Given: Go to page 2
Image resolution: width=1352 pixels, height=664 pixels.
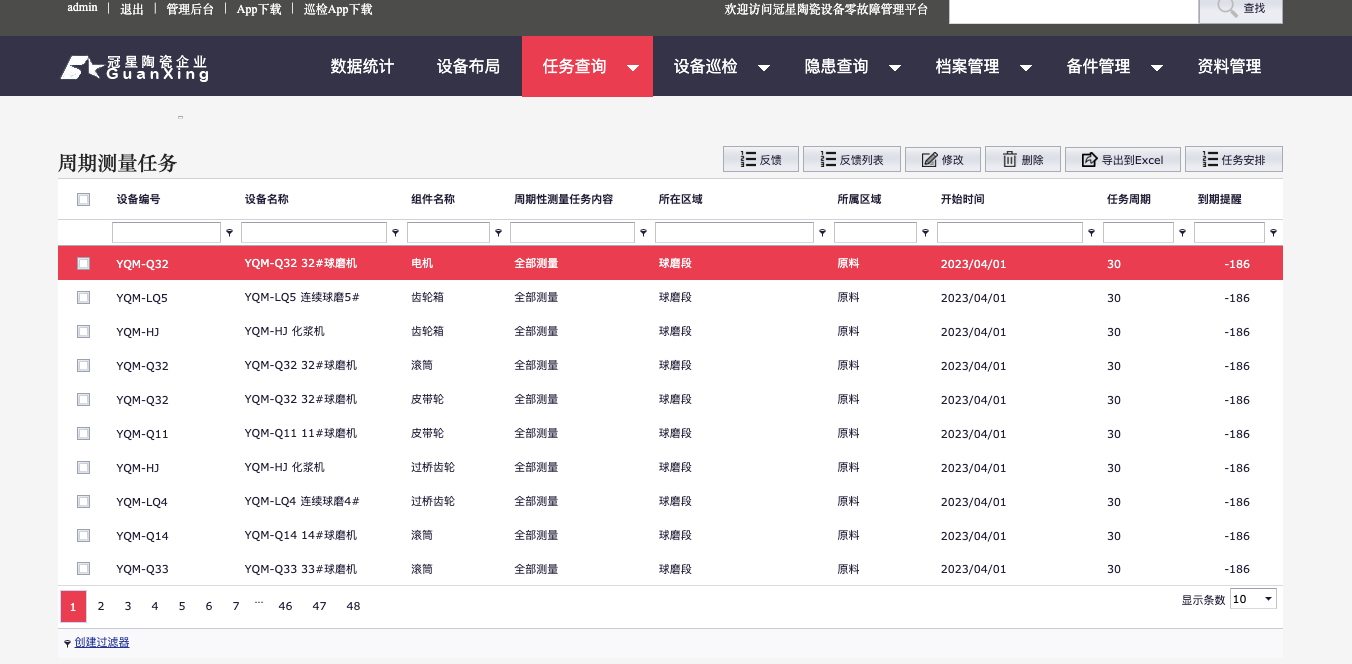Looking at the screenshot, I should tap(101, 606).
